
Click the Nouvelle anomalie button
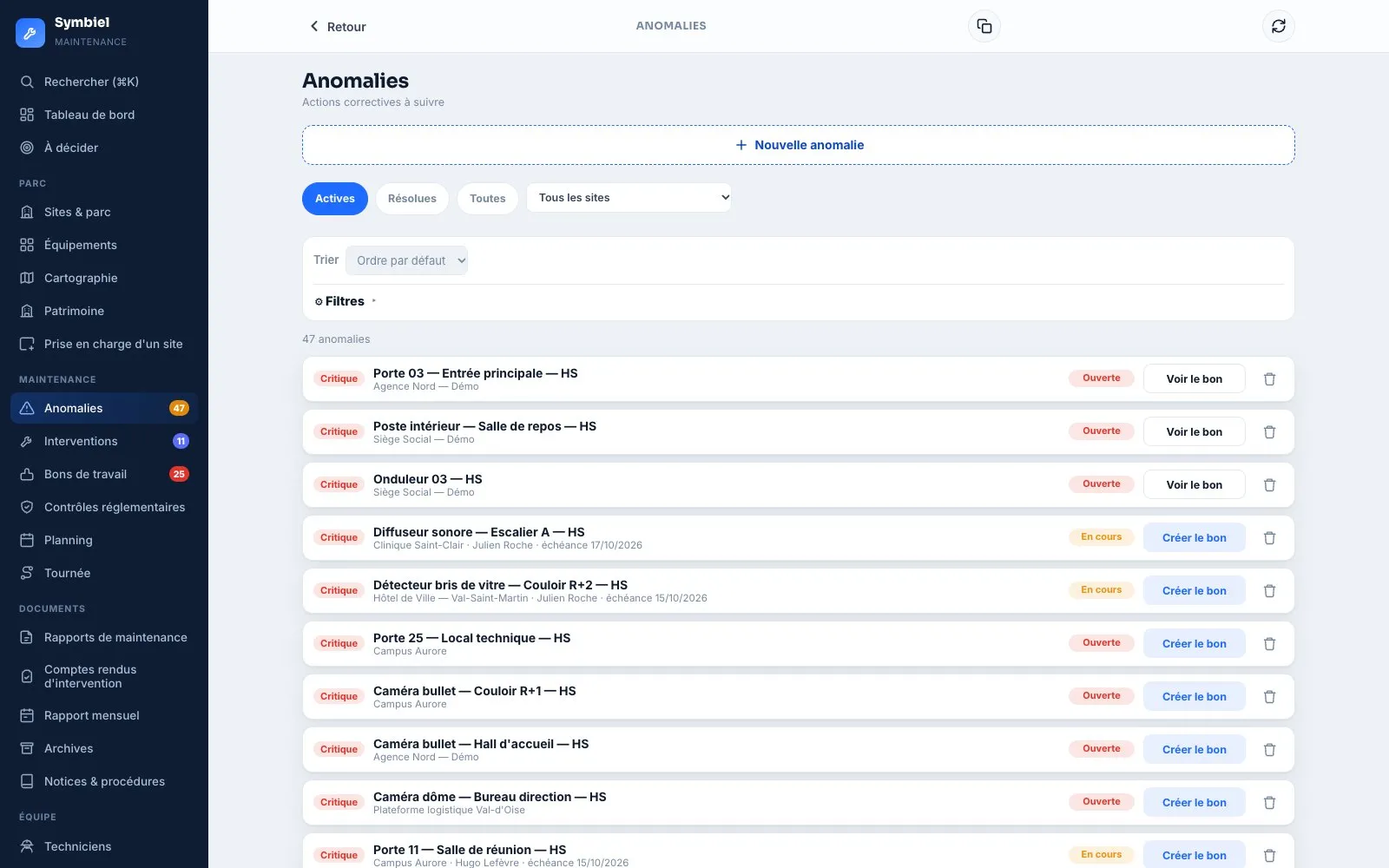799,145
